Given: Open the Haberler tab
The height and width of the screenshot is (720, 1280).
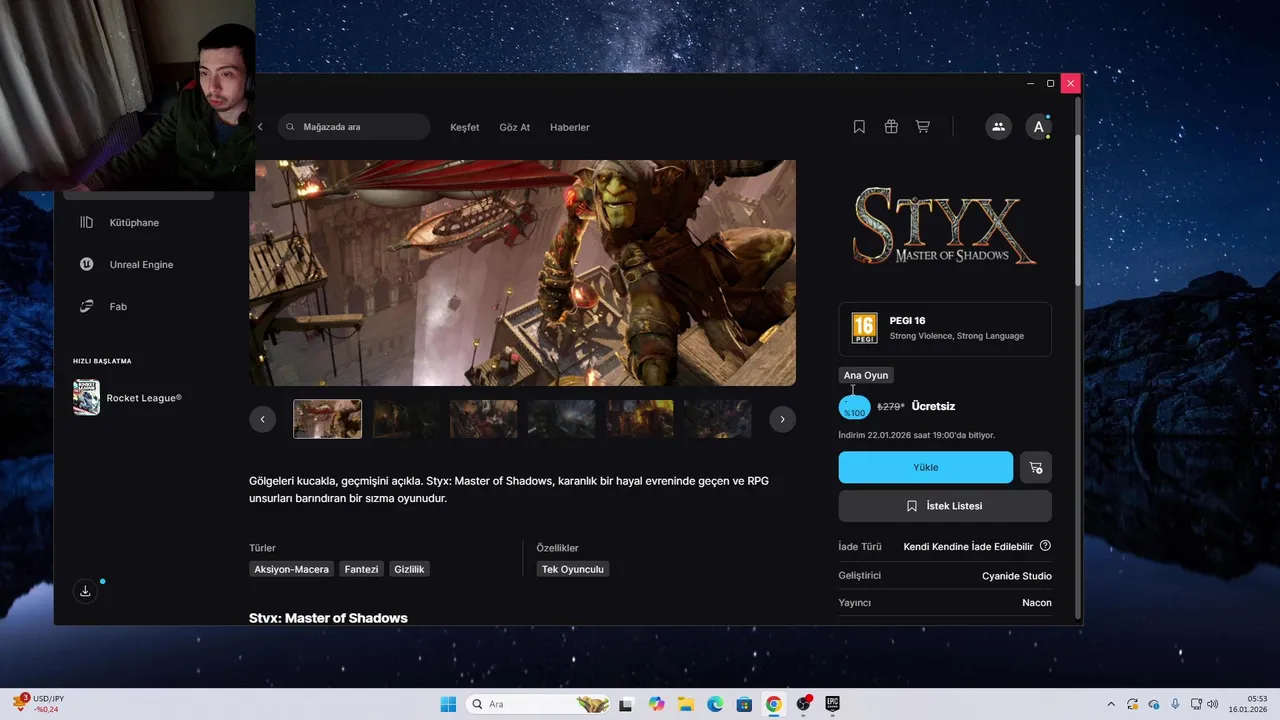Looking at the screenshot, I should tap(569, 127).
